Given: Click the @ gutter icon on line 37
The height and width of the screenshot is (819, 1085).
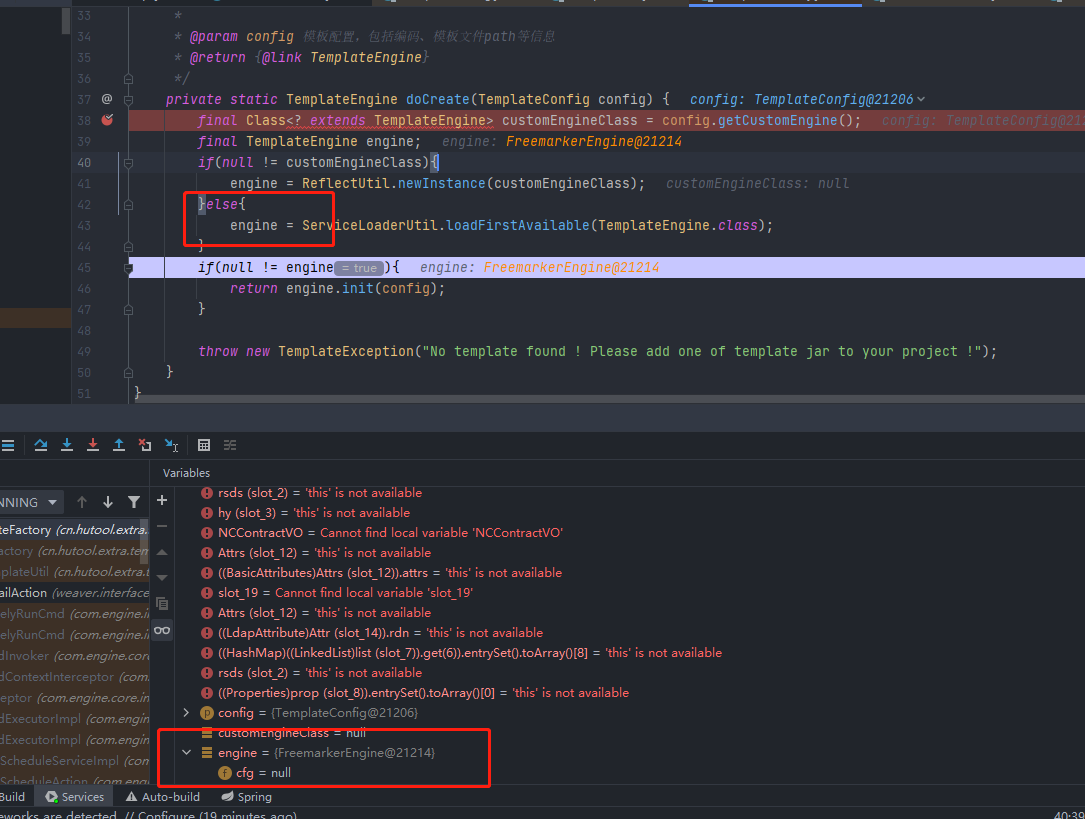Looking at the screenshot, I should 107,99.
